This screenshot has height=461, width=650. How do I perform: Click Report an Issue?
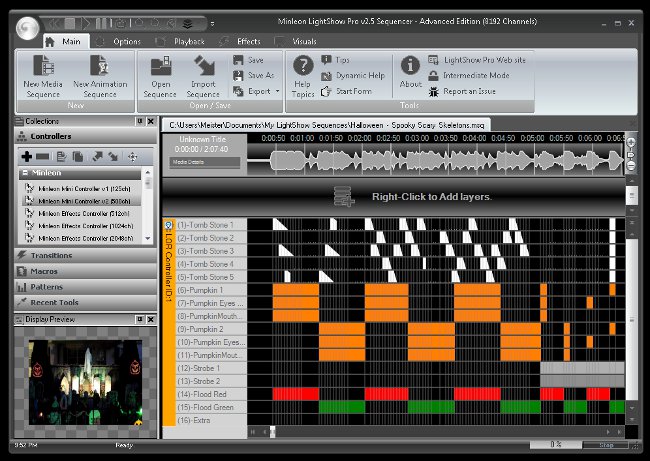tap(462, 91)
